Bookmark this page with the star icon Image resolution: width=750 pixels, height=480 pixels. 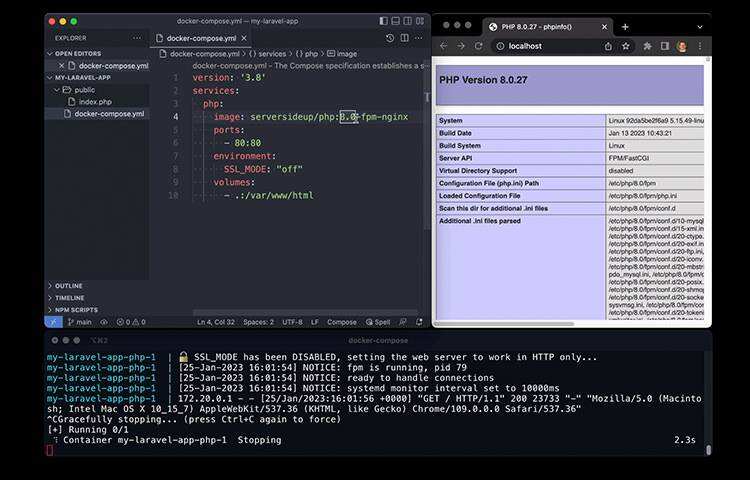(x=626, y=46)
